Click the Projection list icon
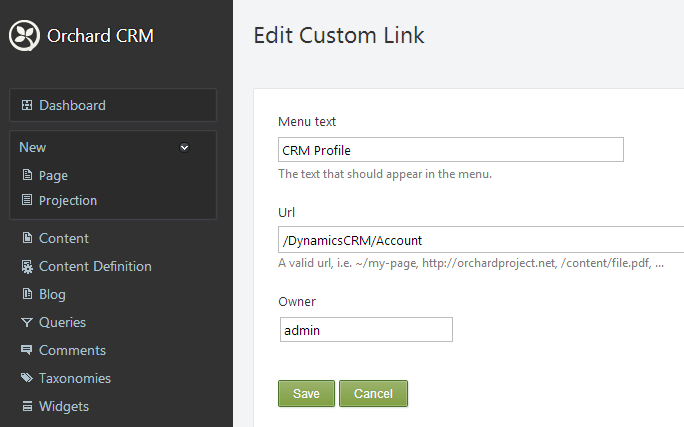The width and height of the screenshot is (684, 427). click(27, 200)
